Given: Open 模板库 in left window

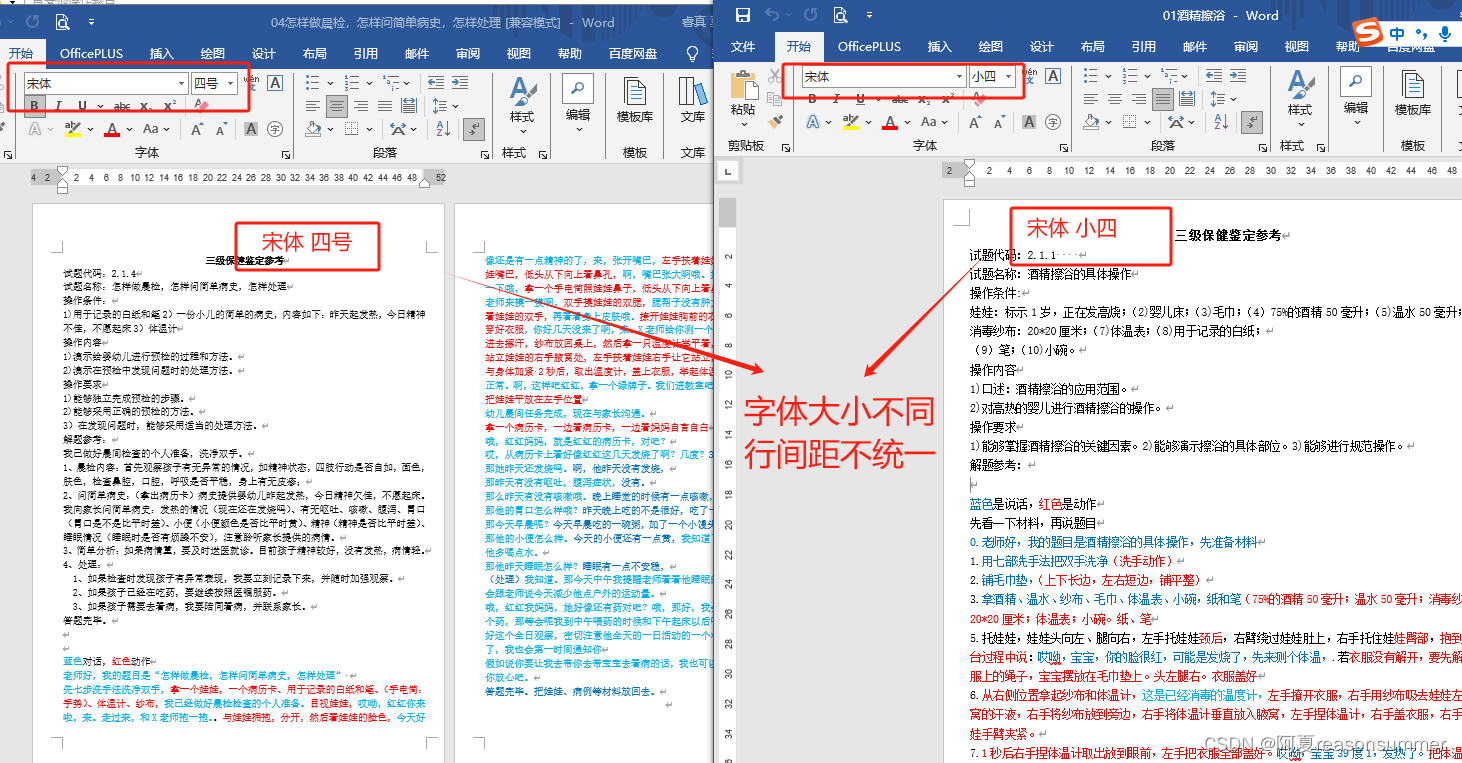Looking at the screenshot, I should tap(634, 99).
